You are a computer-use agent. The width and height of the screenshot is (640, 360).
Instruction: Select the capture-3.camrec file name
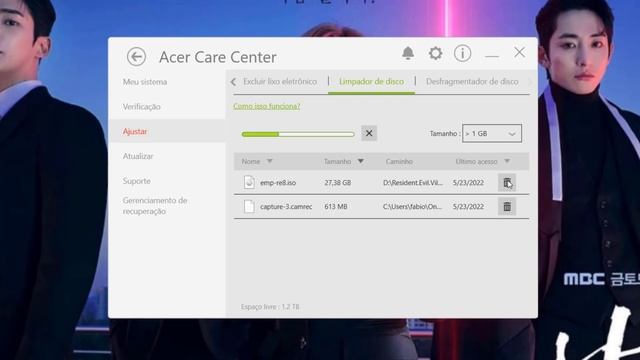point(286,207)
